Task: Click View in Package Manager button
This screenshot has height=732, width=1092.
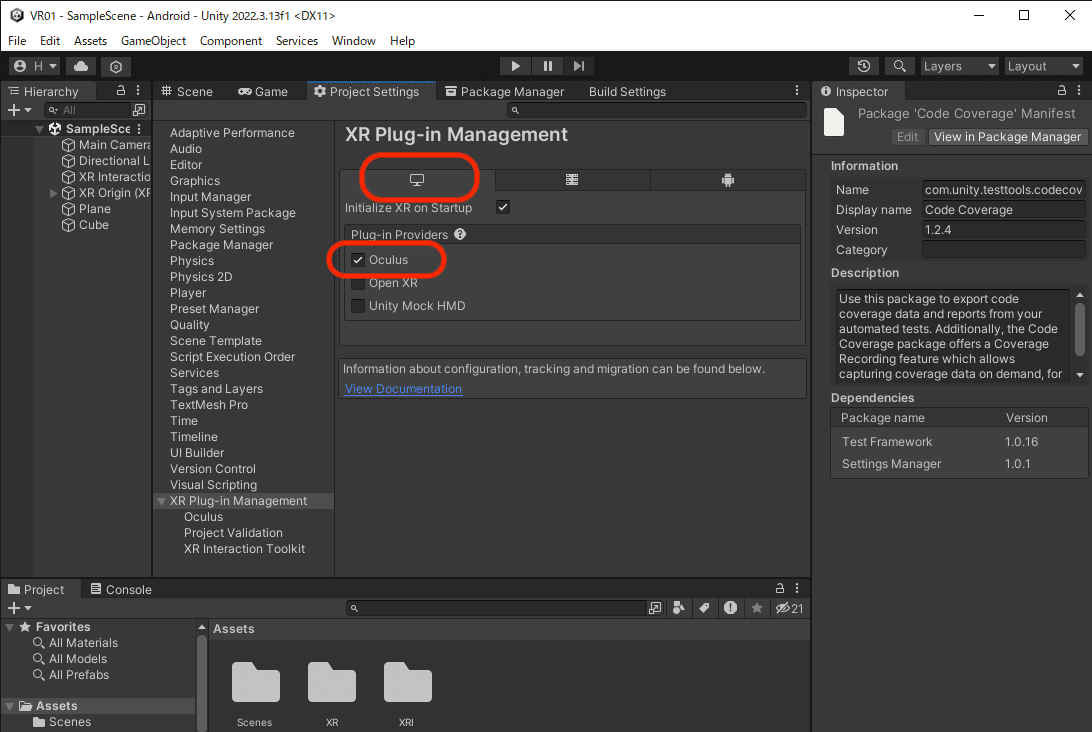Action: pyautogui.click(x=1007, y=137)
